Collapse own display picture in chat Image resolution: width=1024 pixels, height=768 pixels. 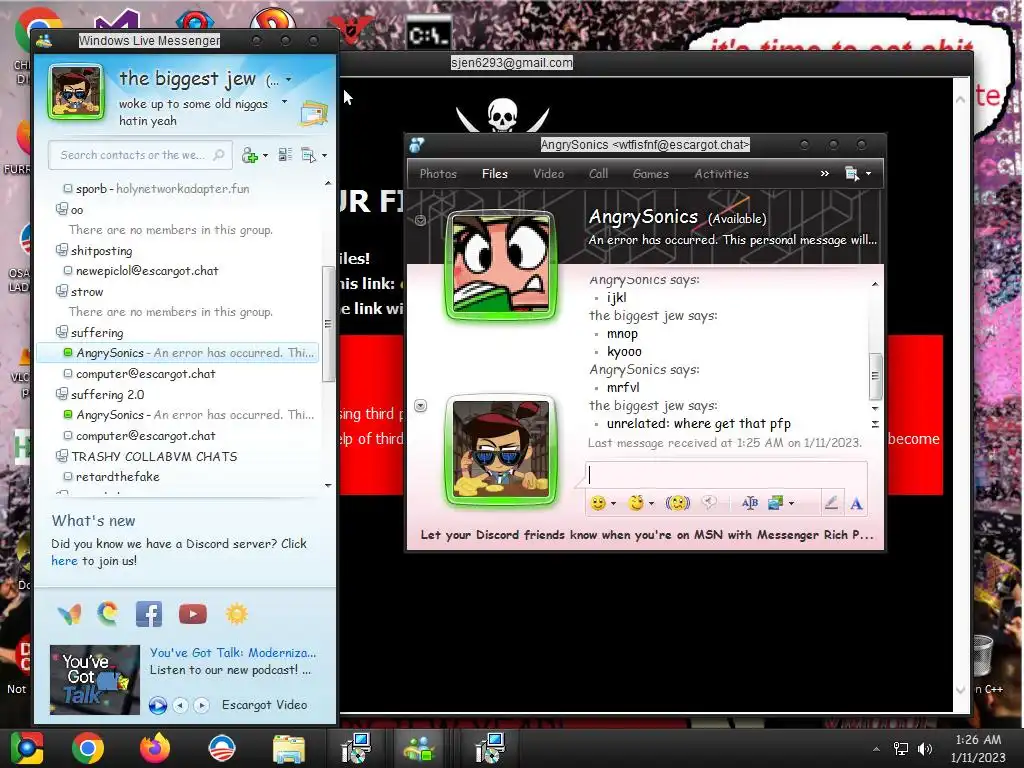click(421, 406)
